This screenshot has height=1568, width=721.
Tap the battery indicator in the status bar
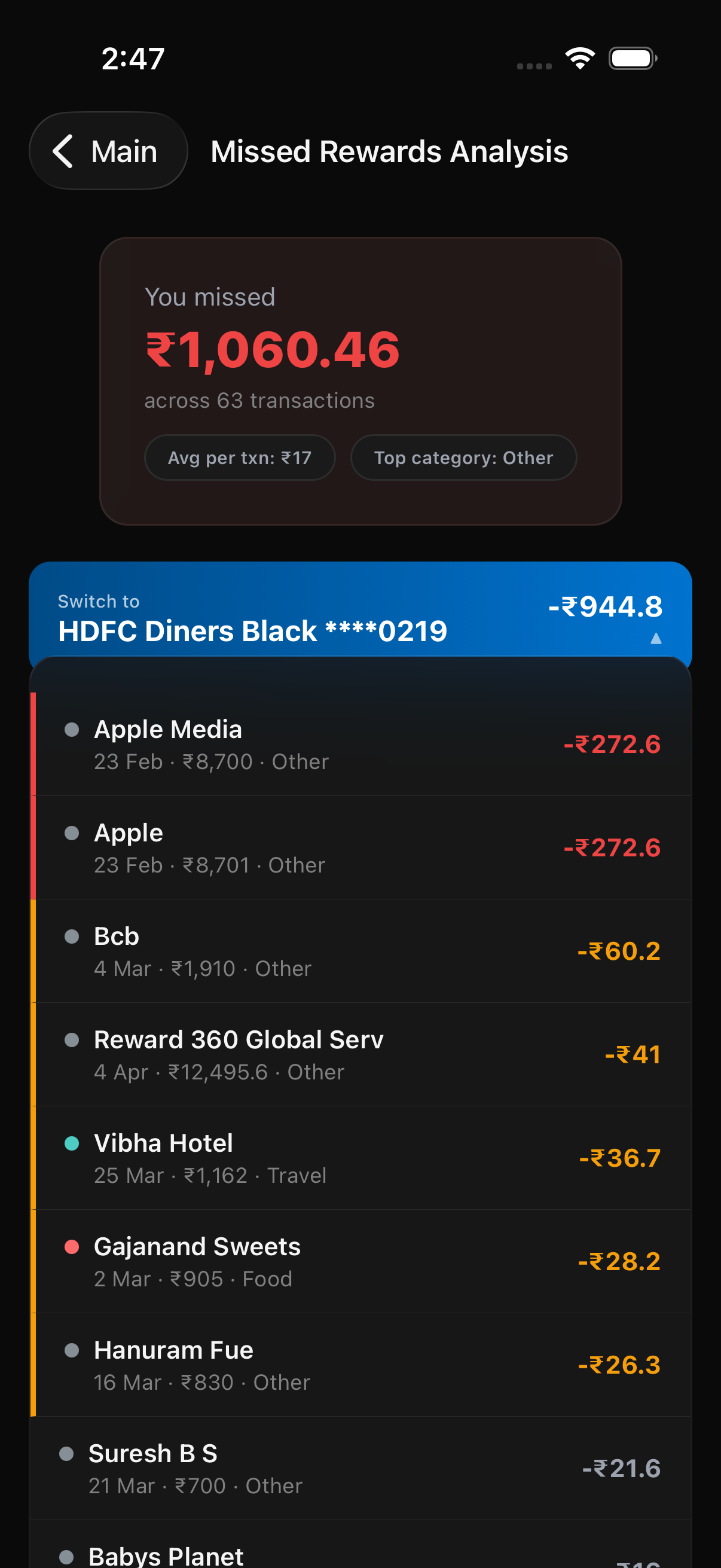[x=632, y=58]
